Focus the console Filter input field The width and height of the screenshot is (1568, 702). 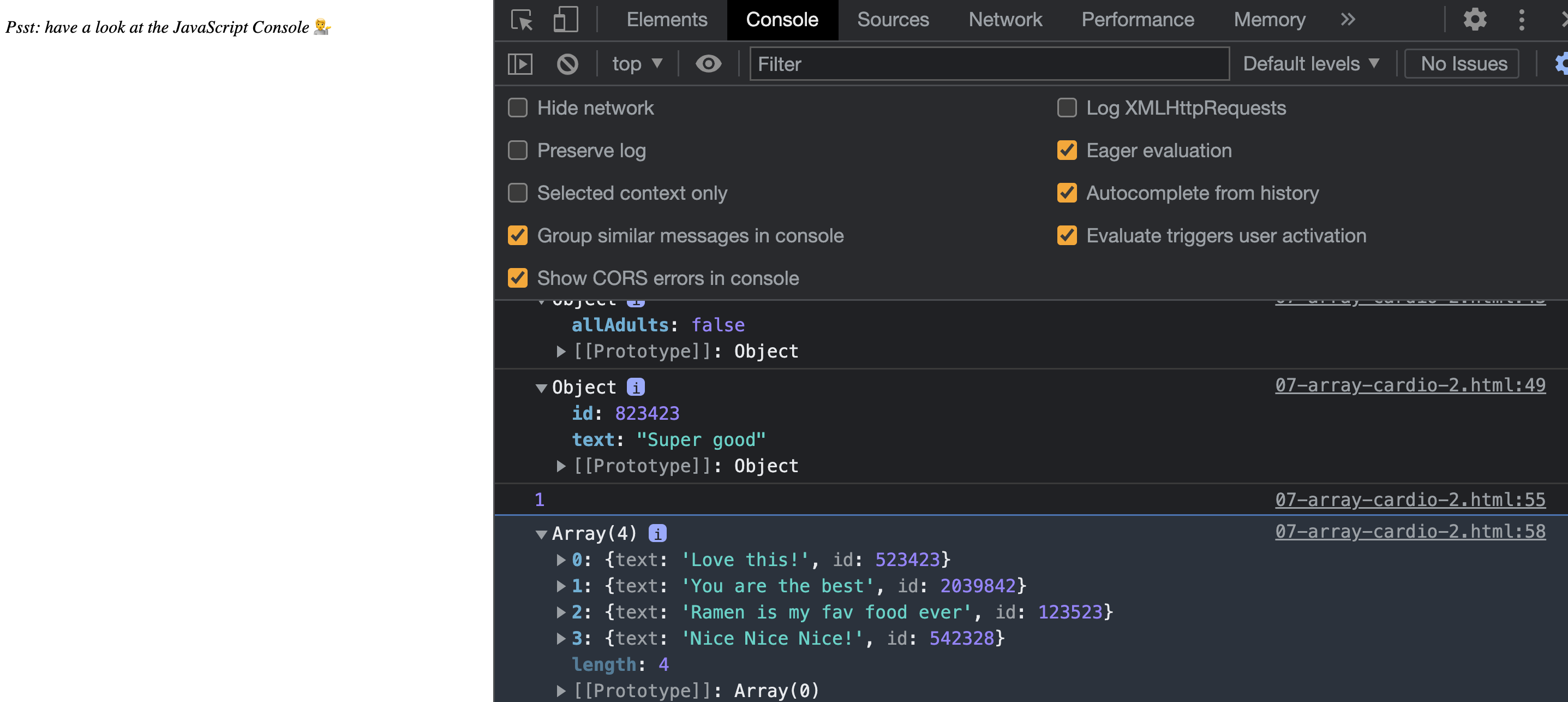click(x=989, y=64)
